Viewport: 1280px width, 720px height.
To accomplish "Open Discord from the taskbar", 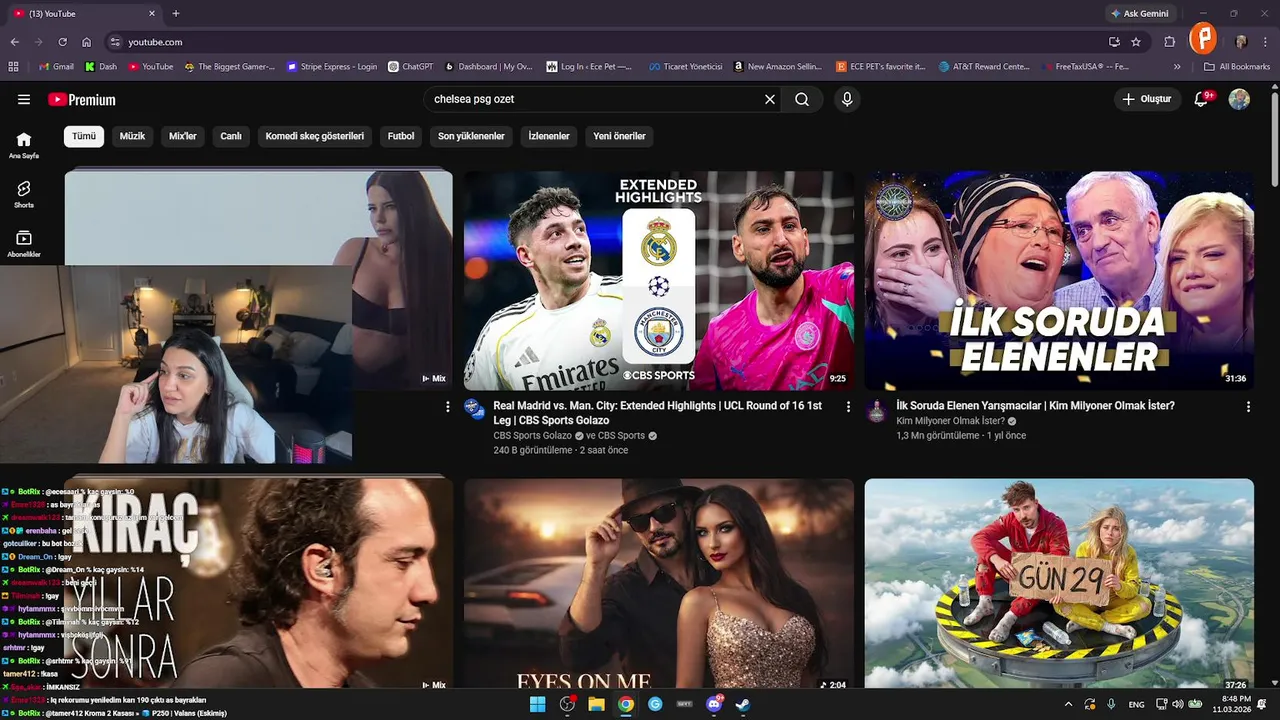I will 715,704.
